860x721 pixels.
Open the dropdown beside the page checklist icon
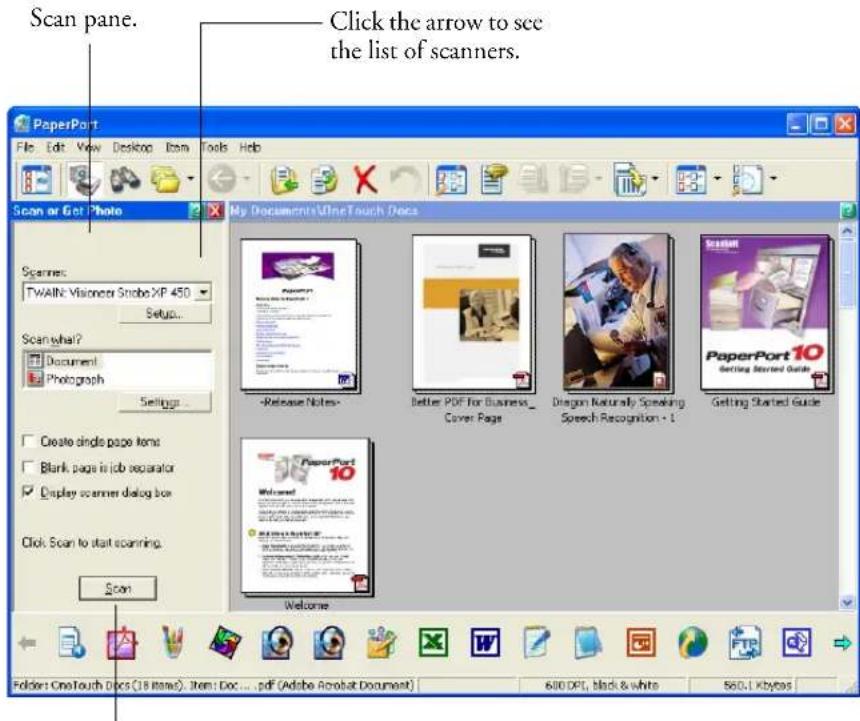pyautogui.click(x=773, y=178)
